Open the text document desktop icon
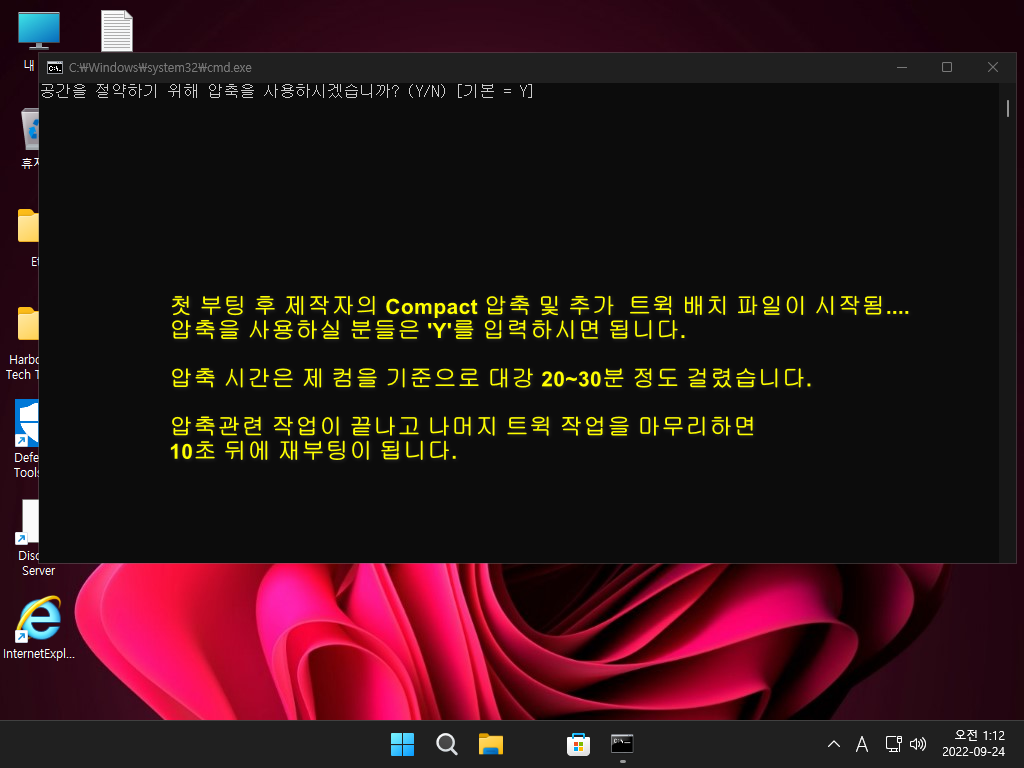Screen dimensions: 1024x768 point(117,31)
